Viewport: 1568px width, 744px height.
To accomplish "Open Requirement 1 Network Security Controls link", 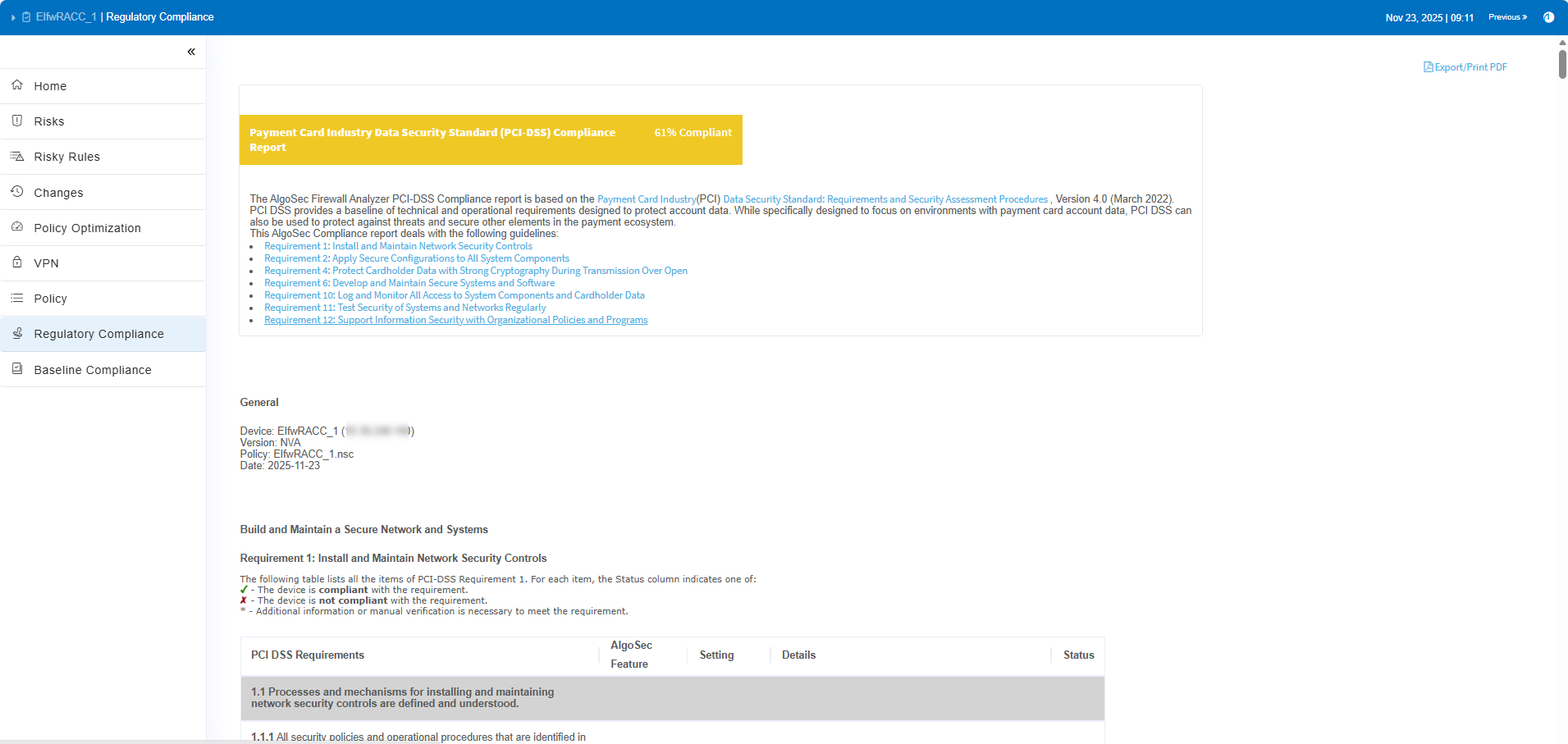I will 398,246.
